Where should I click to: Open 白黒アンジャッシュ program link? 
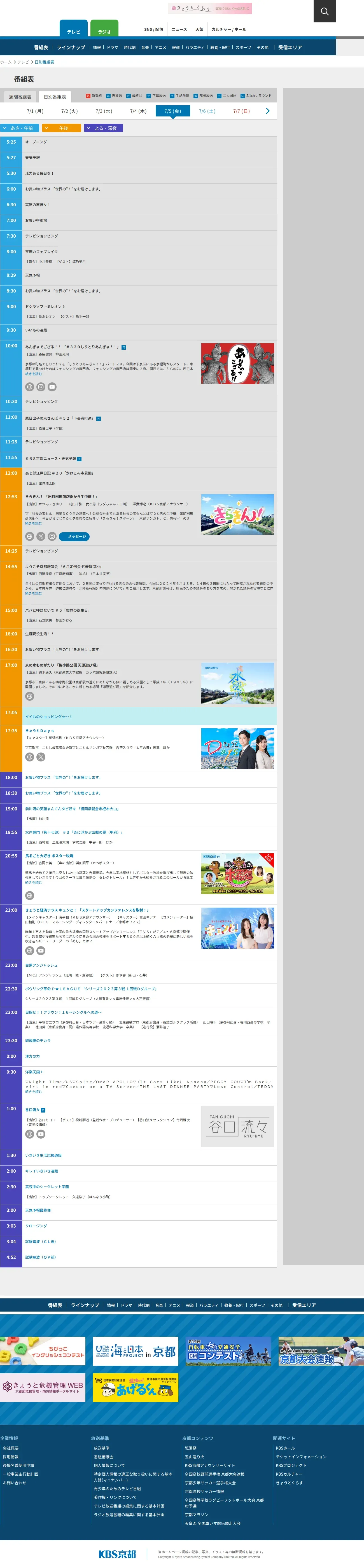[x=41, y=965]
